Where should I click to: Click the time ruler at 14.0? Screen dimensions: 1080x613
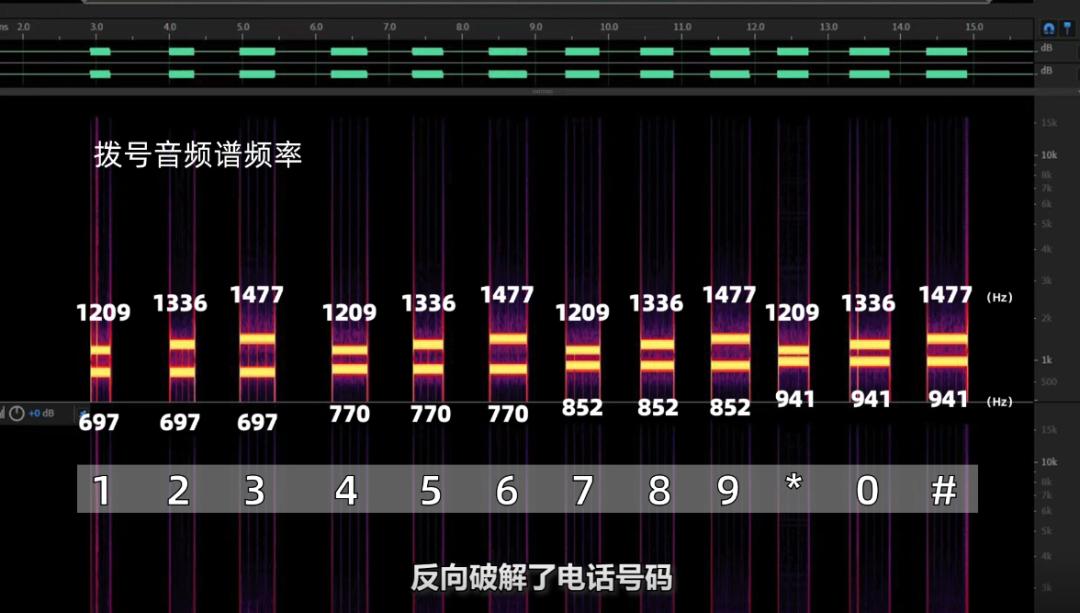pos(901,27)
